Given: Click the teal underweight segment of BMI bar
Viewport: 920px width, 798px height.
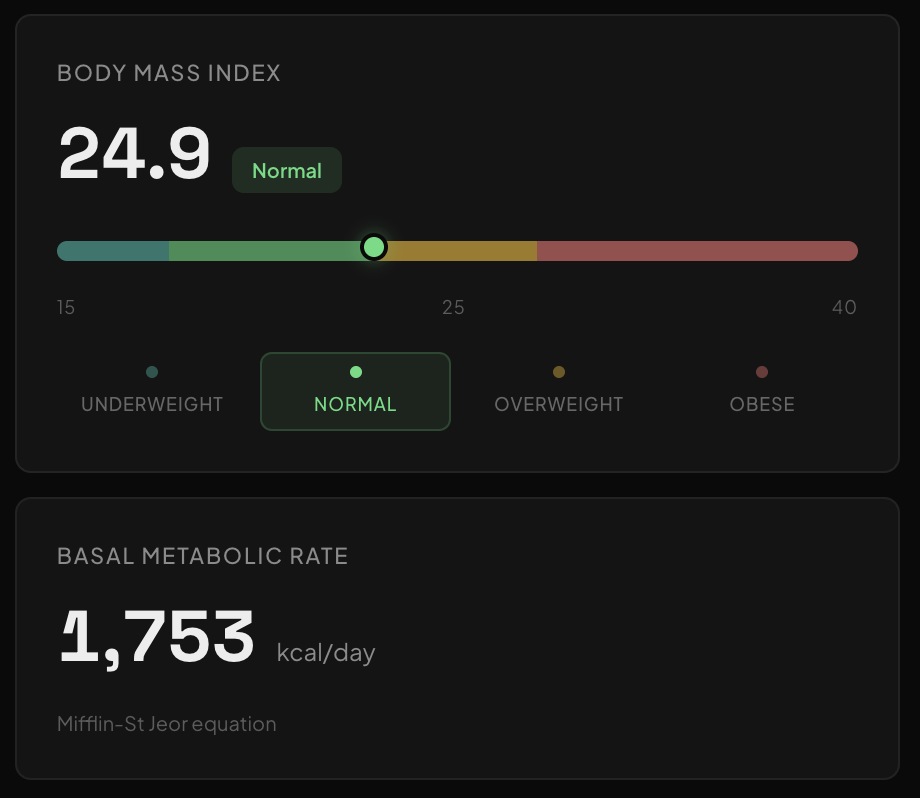Looking at the screenshot, I should pyautogui.click(x=113, y=250).
